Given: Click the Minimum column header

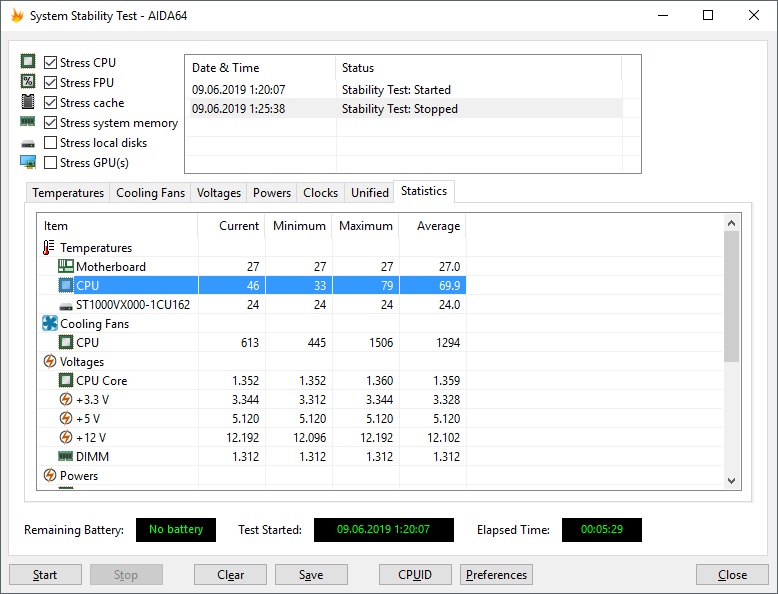Looking at the screenshot, I should click(x=299, y=226).
